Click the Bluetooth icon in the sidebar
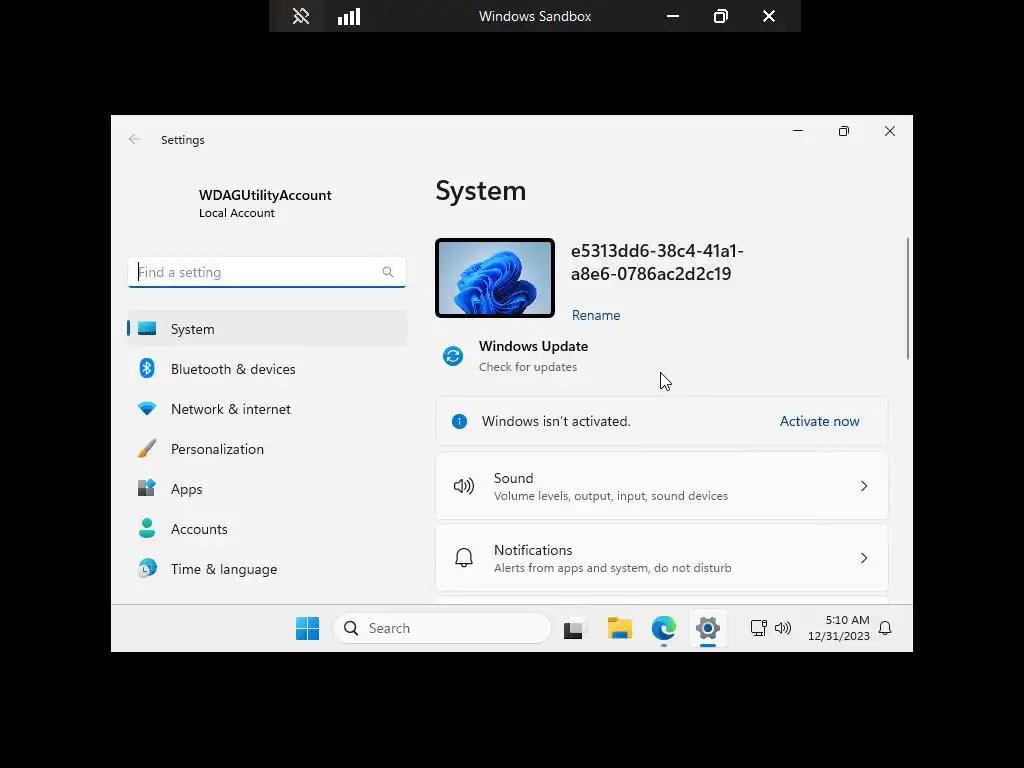1024x768 pixels. (147, 368)
